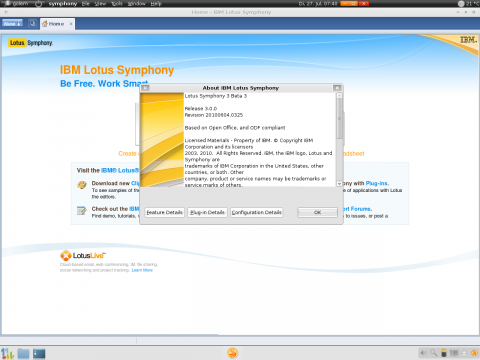The width and height of the screenshot is (480, 360).
Task: Open the Window menu
Action: 137,4
